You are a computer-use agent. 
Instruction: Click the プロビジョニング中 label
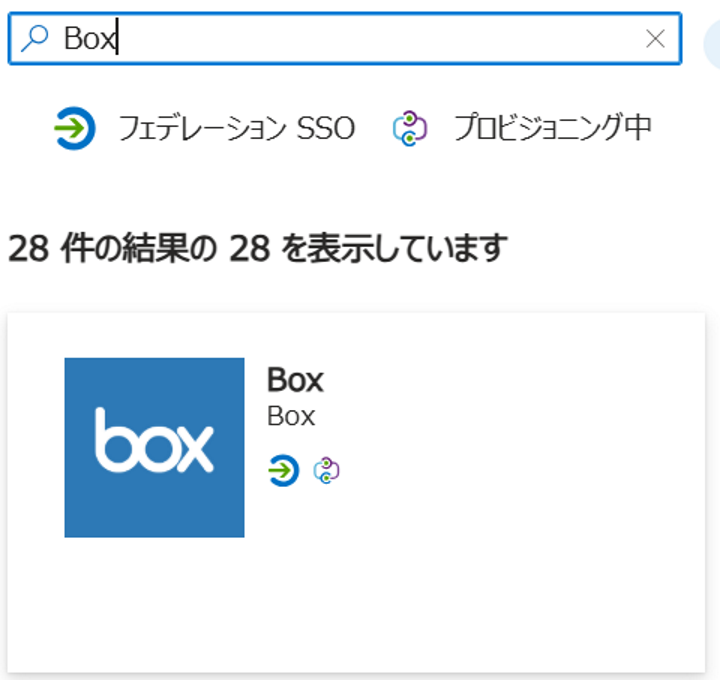click(x=552, y=128)
